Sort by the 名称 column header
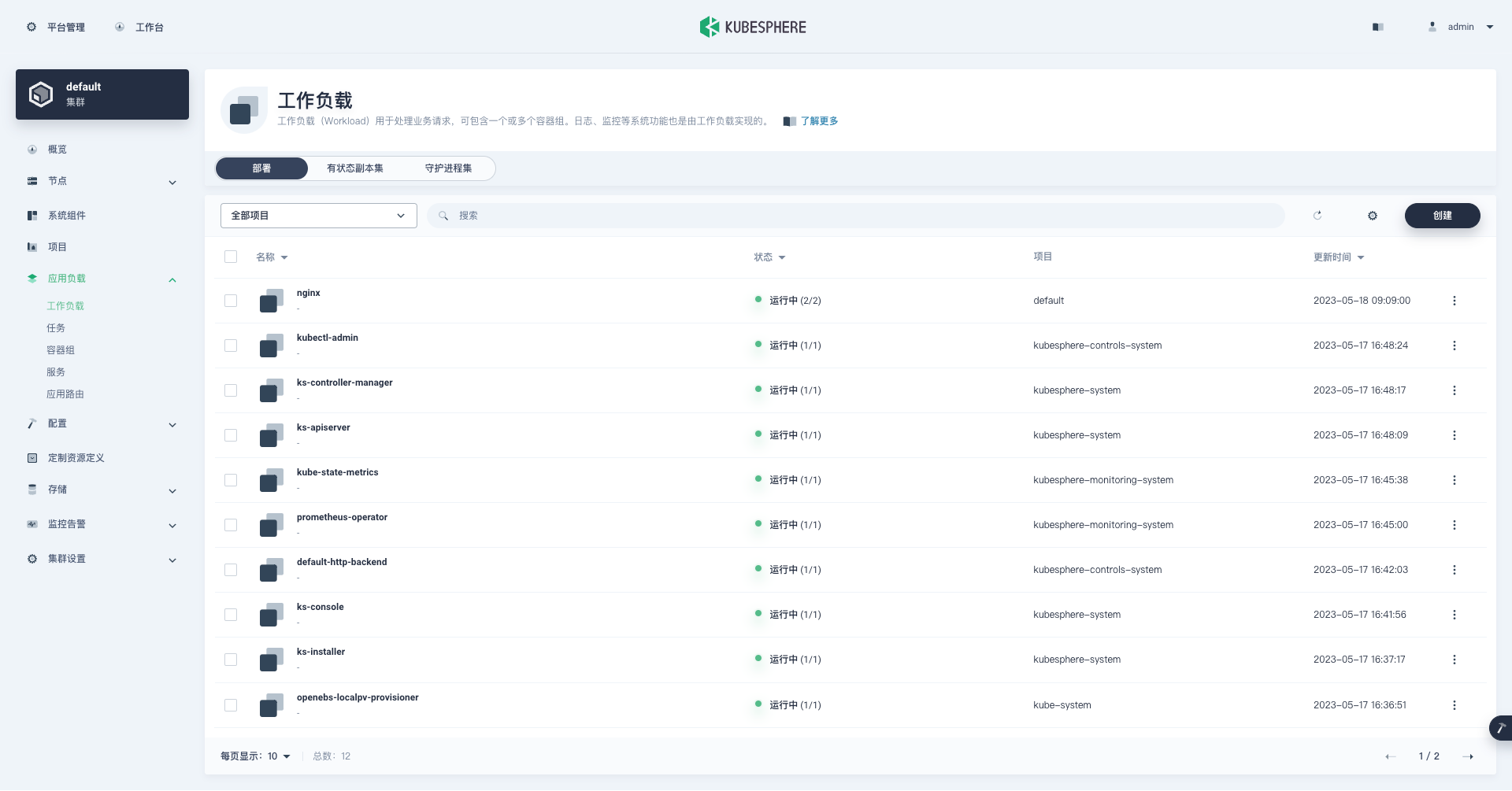This screenshot has width=1512, height=791. (x=272, y=257)
